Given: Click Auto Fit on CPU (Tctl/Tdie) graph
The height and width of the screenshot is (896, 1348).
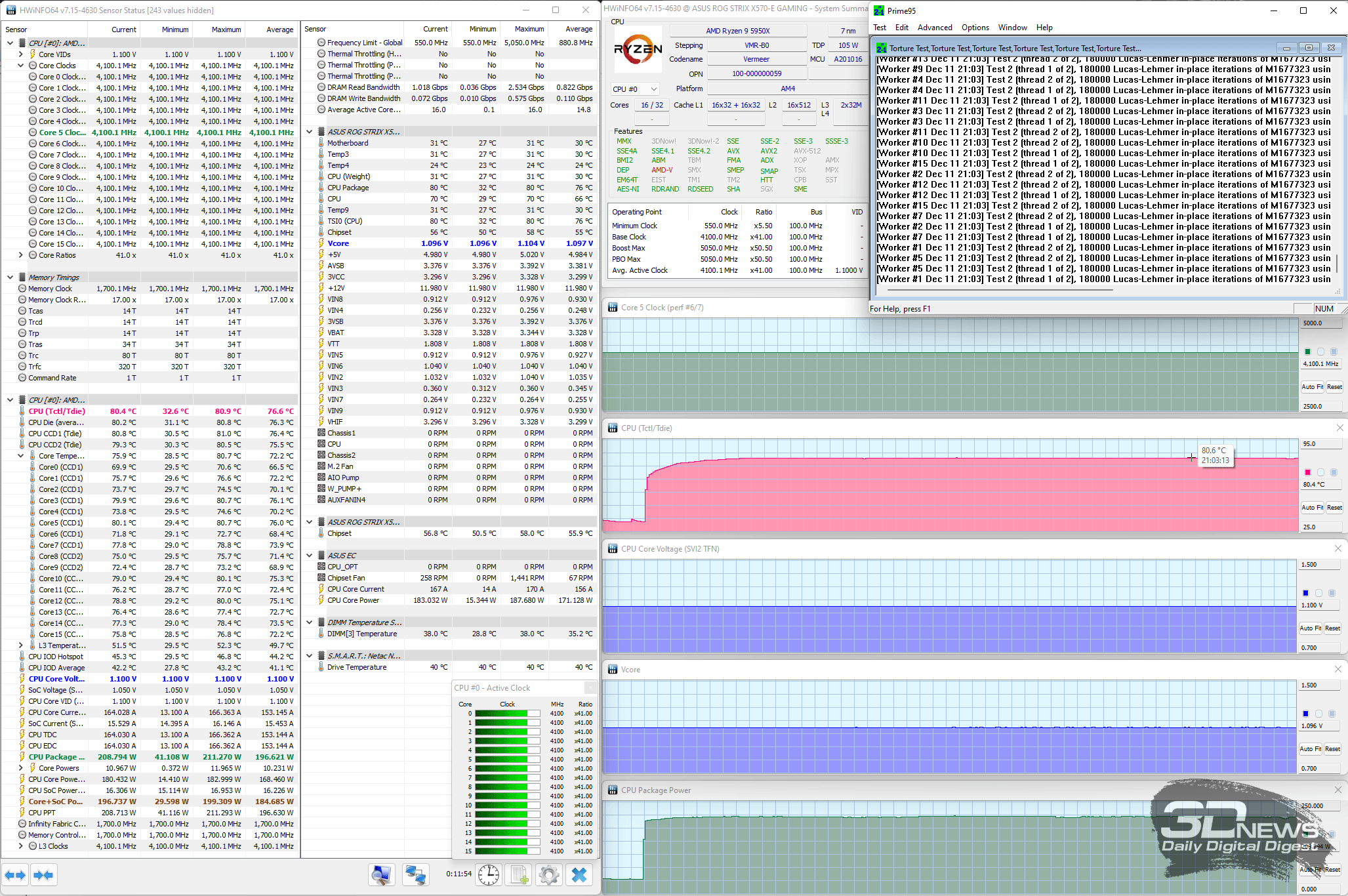Looking at the screenshot, I should (1313, 508).
